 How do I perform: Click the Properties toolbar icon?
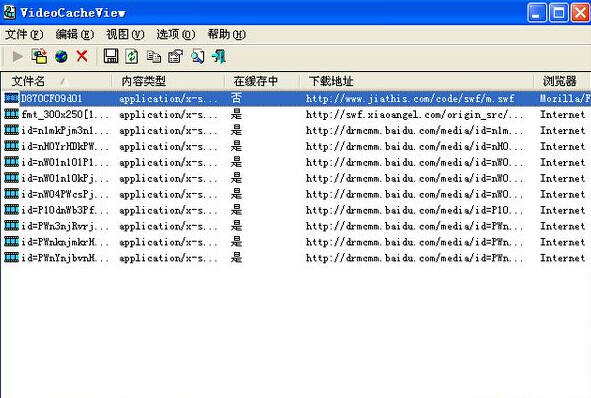(175, 57)
